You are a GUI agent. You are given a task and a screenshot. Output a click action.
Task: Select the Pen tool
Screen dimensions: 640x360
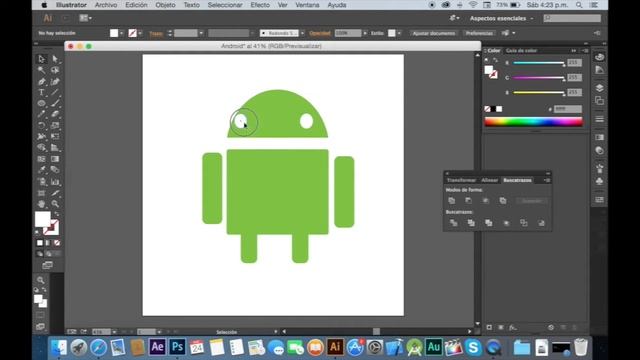(41, 82)
